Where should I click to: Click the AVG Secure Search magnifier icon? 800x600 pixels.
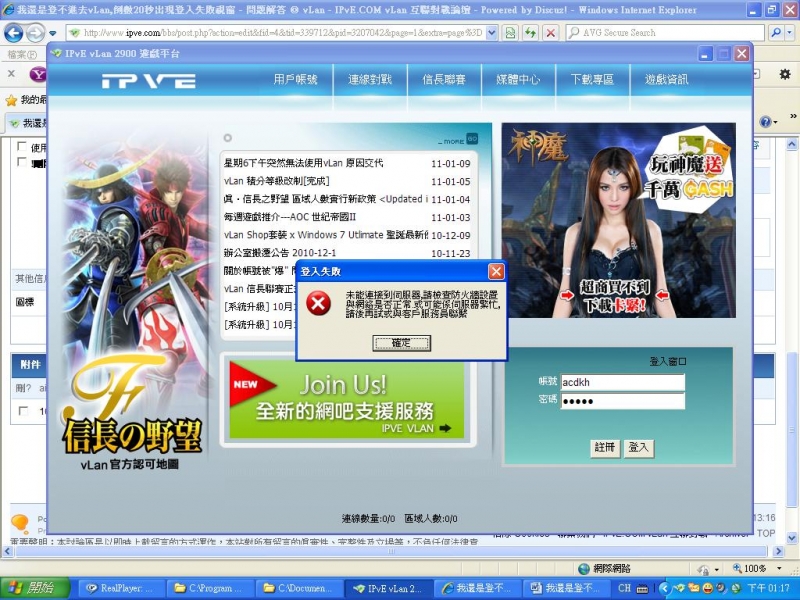point(573,32)
